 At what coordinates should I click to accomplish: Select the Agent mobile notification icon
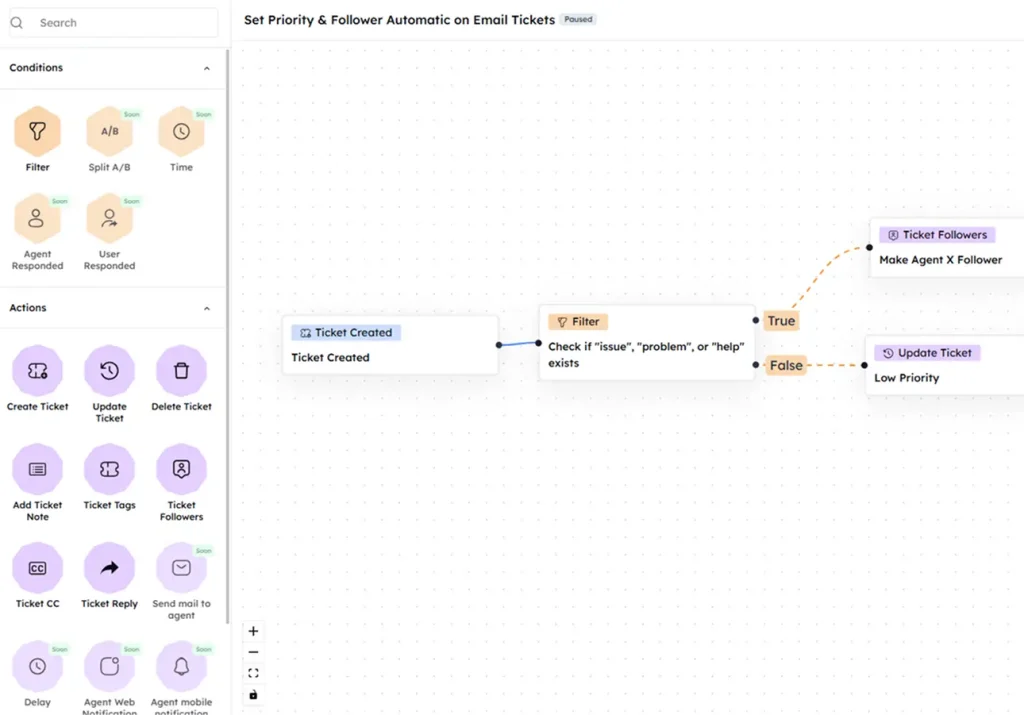pyautogui.click(x=181, y=667)
